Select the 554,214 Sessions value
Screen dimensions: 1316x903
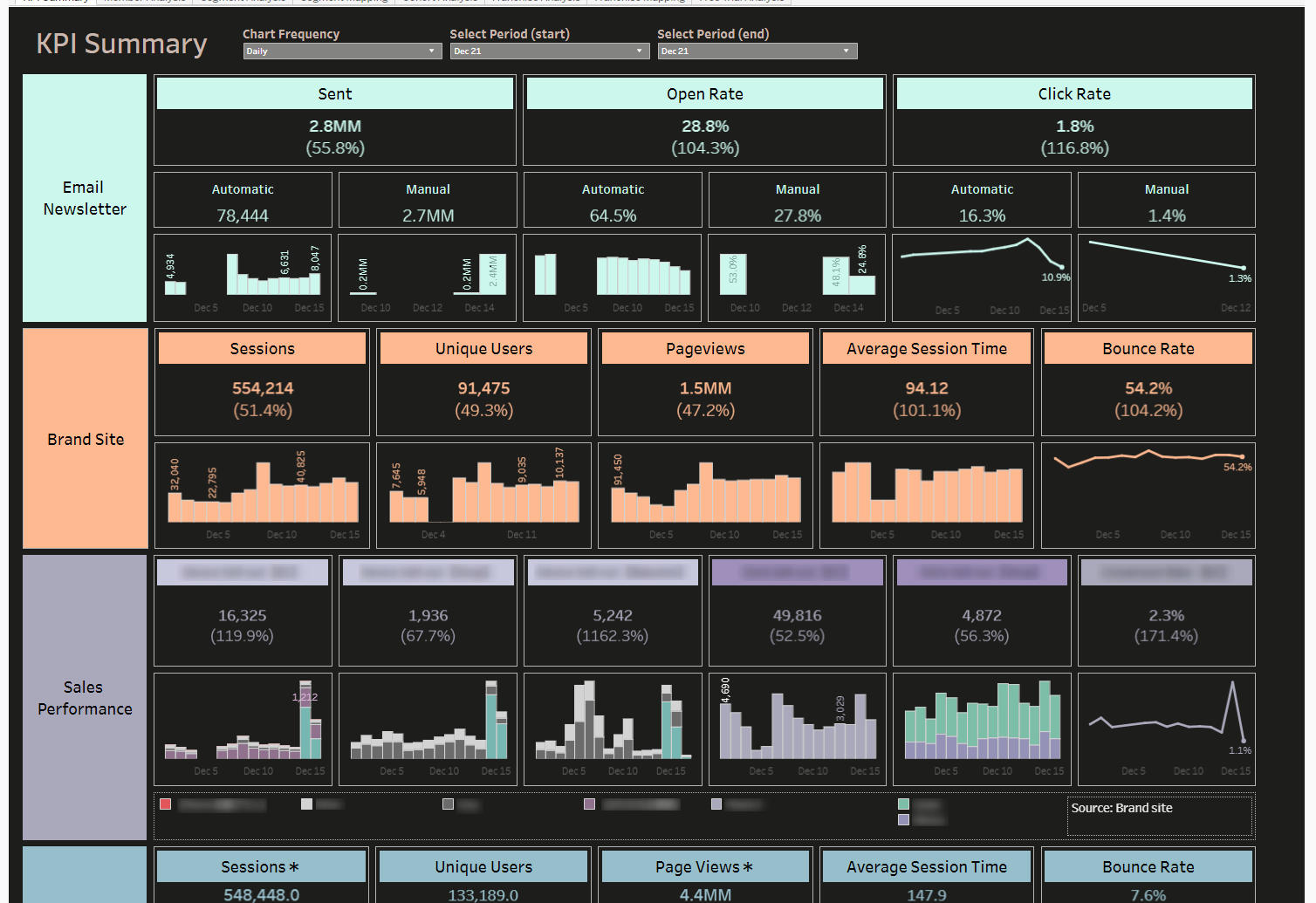263,388
